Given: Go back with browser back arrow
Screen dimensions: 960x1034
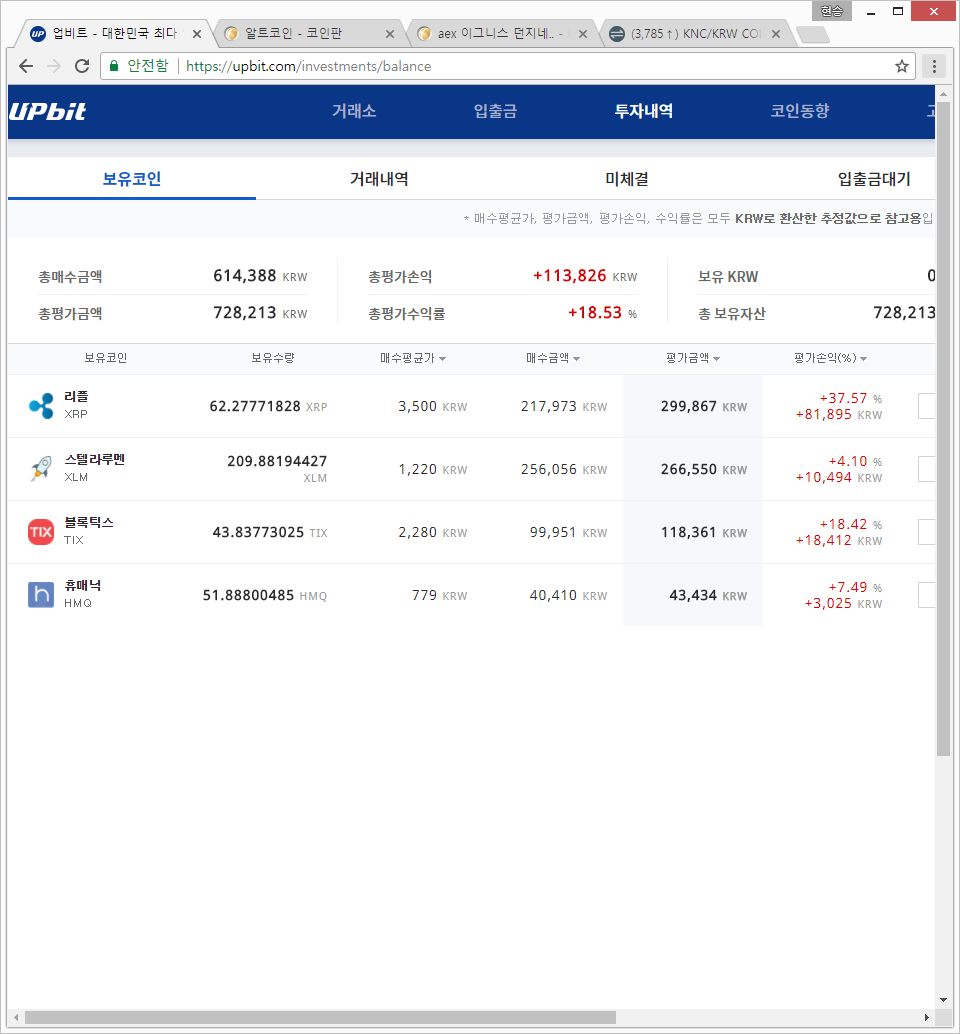Looking at the screenshot, I should pyautogui.click(x=26, y=66).
